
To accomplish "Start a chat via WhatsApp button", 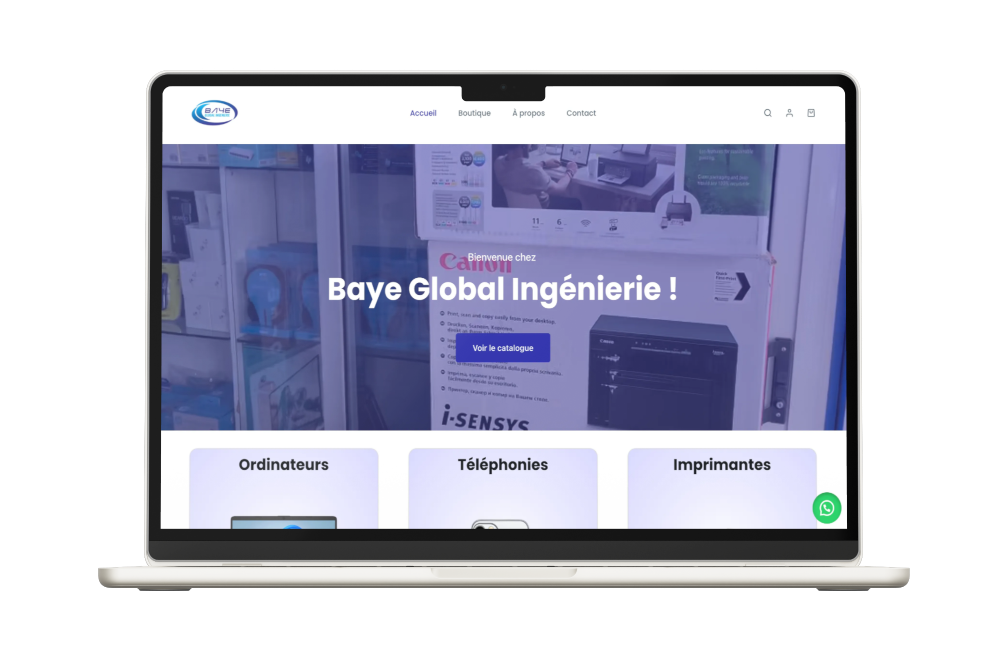I will click(826, 508).
